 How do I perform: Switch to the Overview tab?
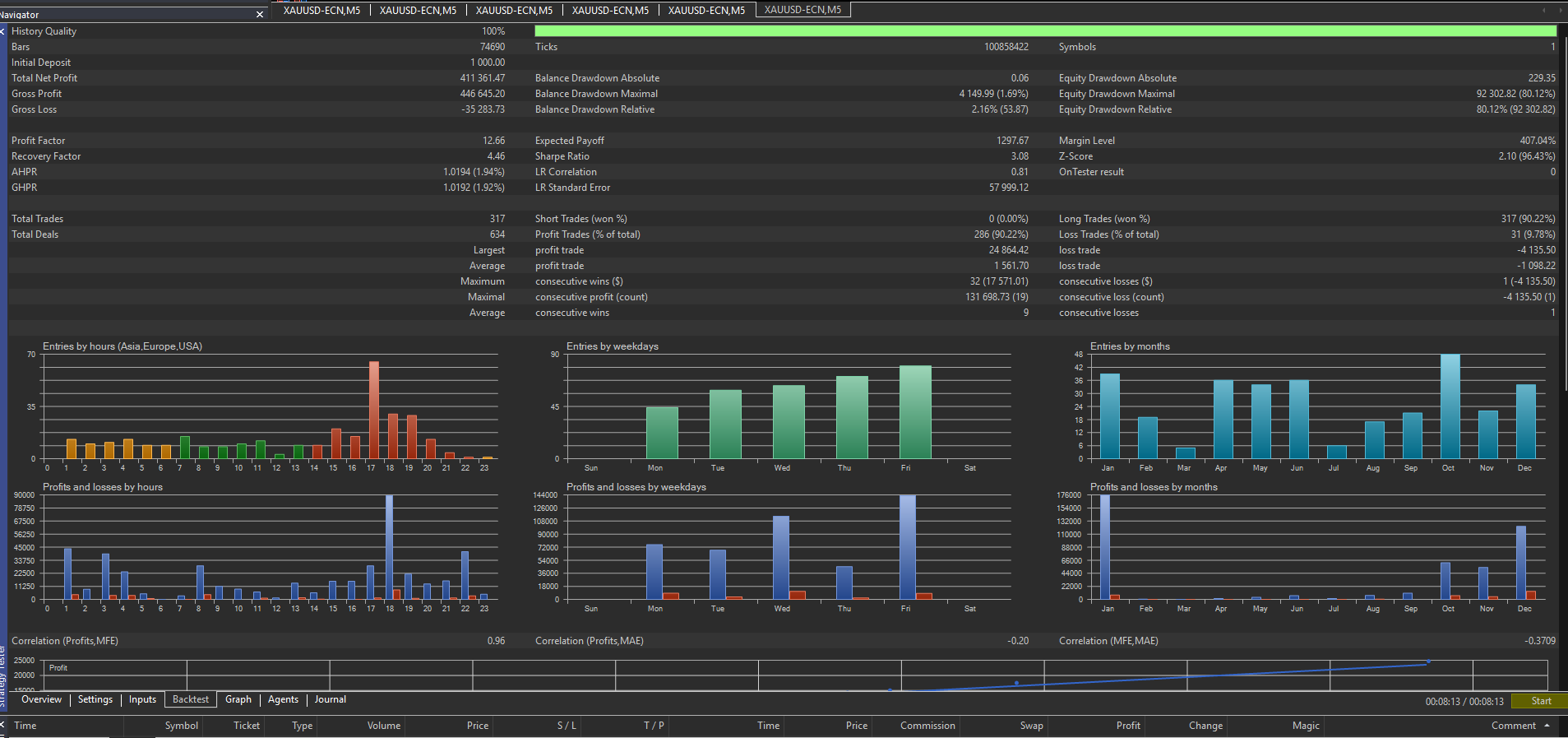tap(41, 699)
